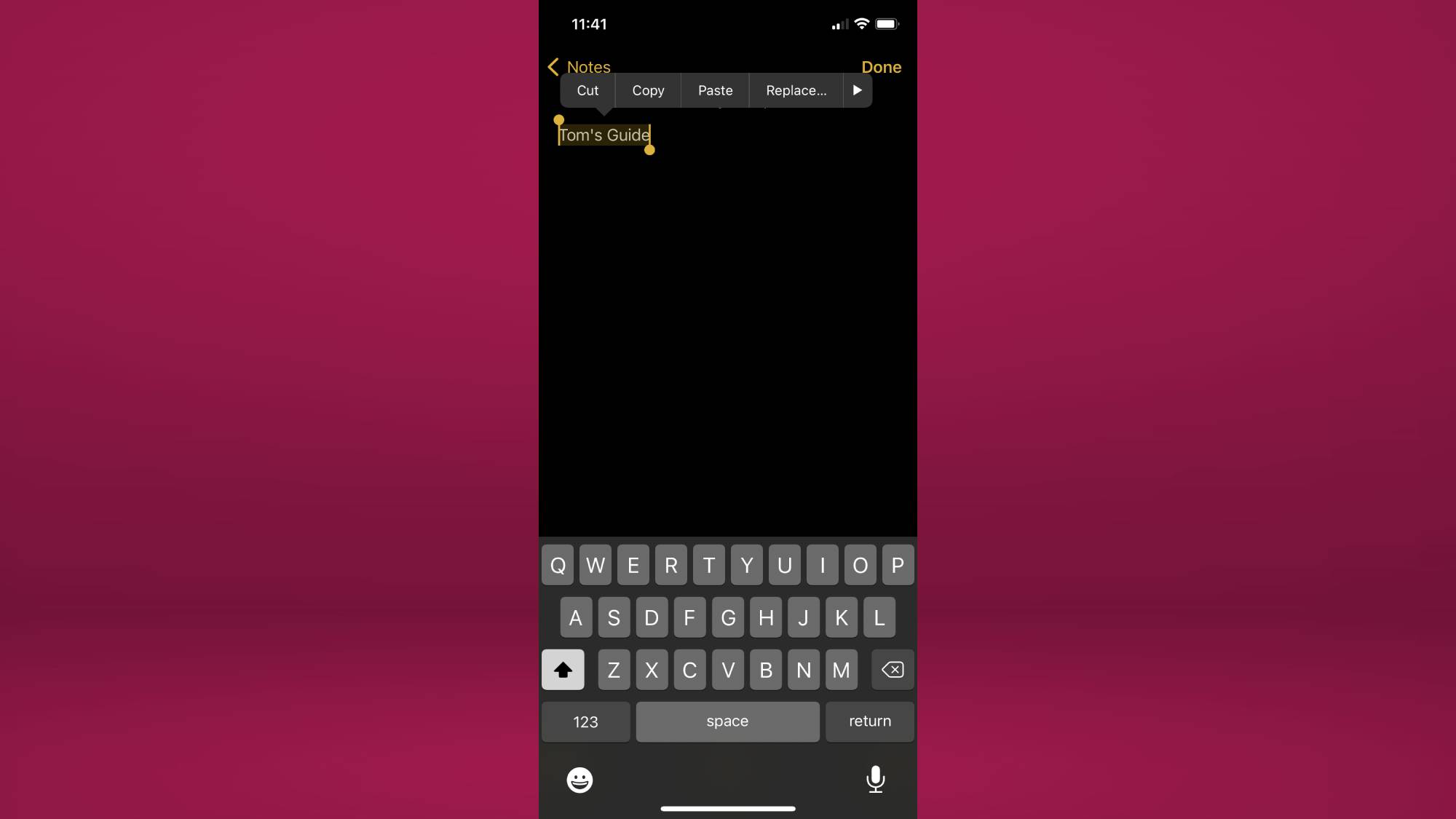Tap the microphone dictation icon
The image size is (1456, 819).
click(x=876, y=779)
